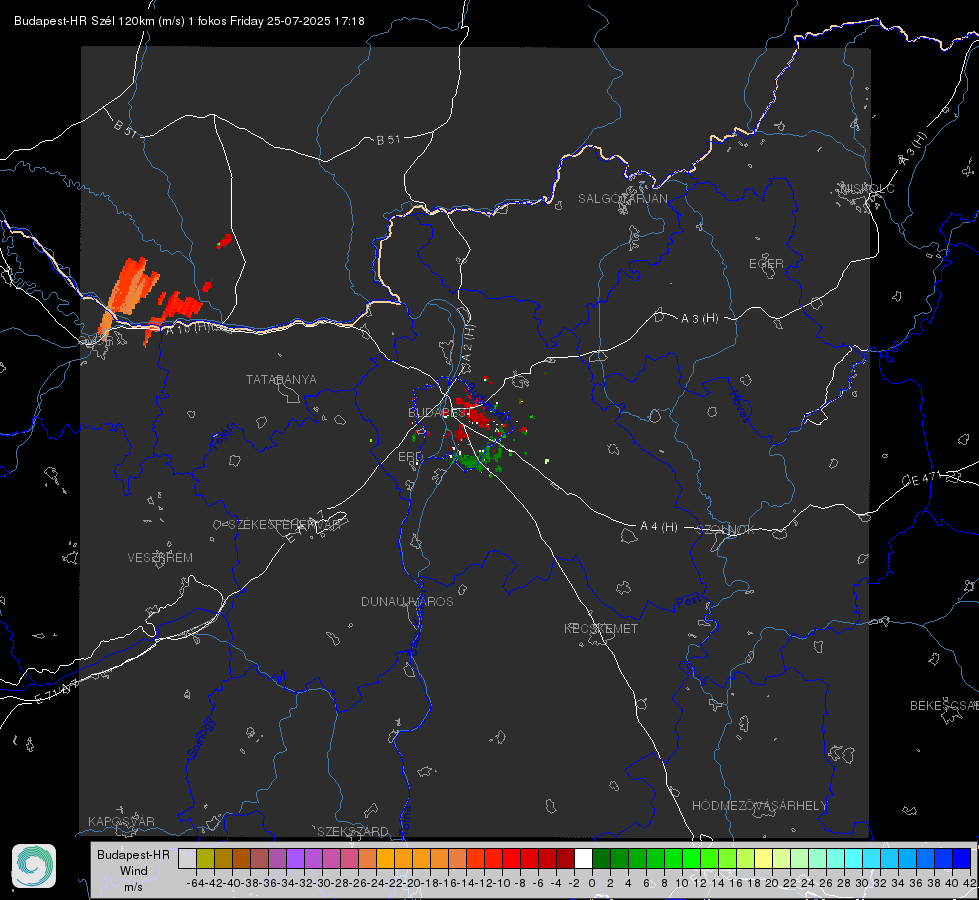
Task: Click the red echo cluster over Budapest
Action: coord(472,414)
